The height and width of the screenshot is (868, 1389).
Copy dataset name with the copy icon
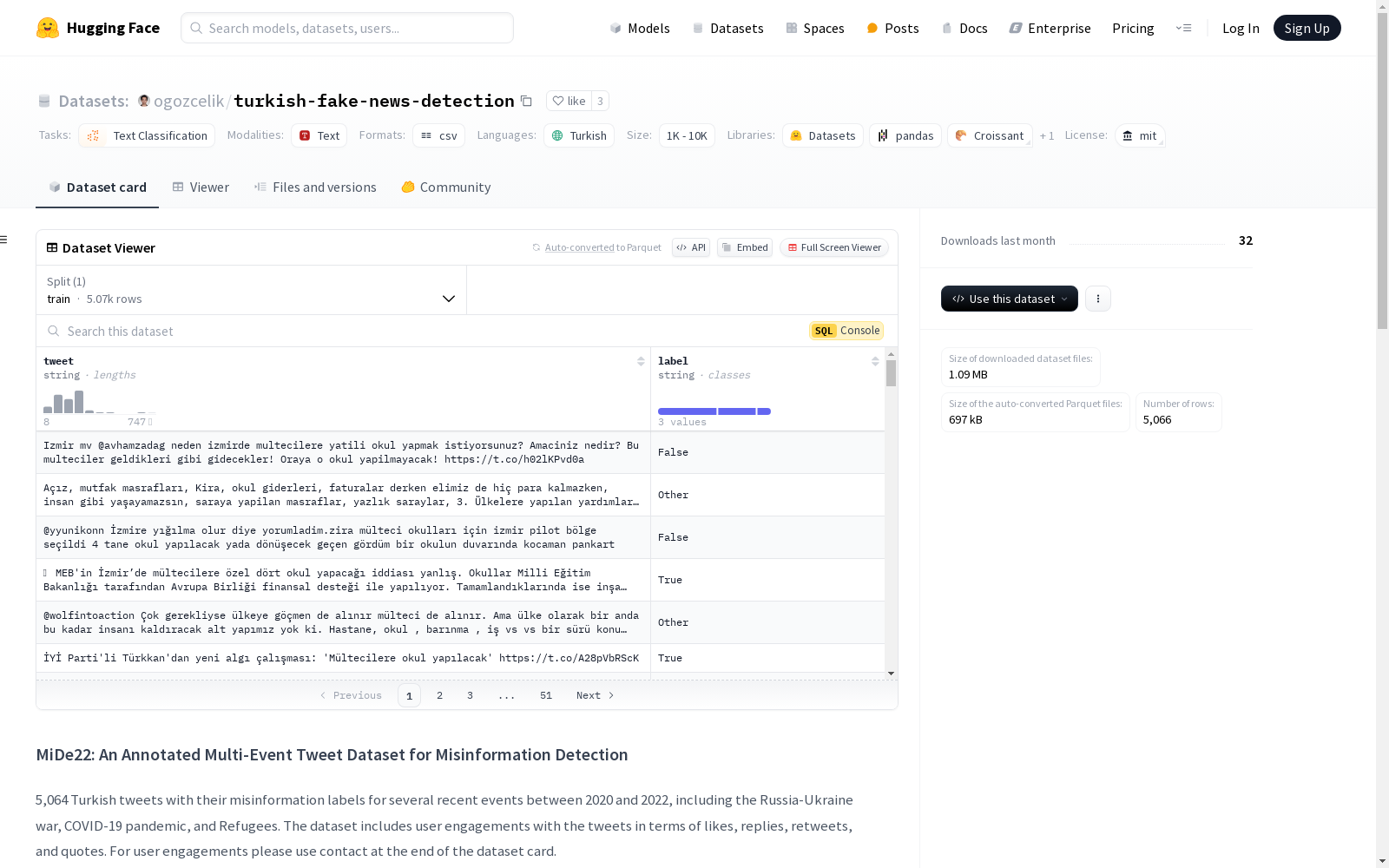pyautogui.click(x=526, y=101)
